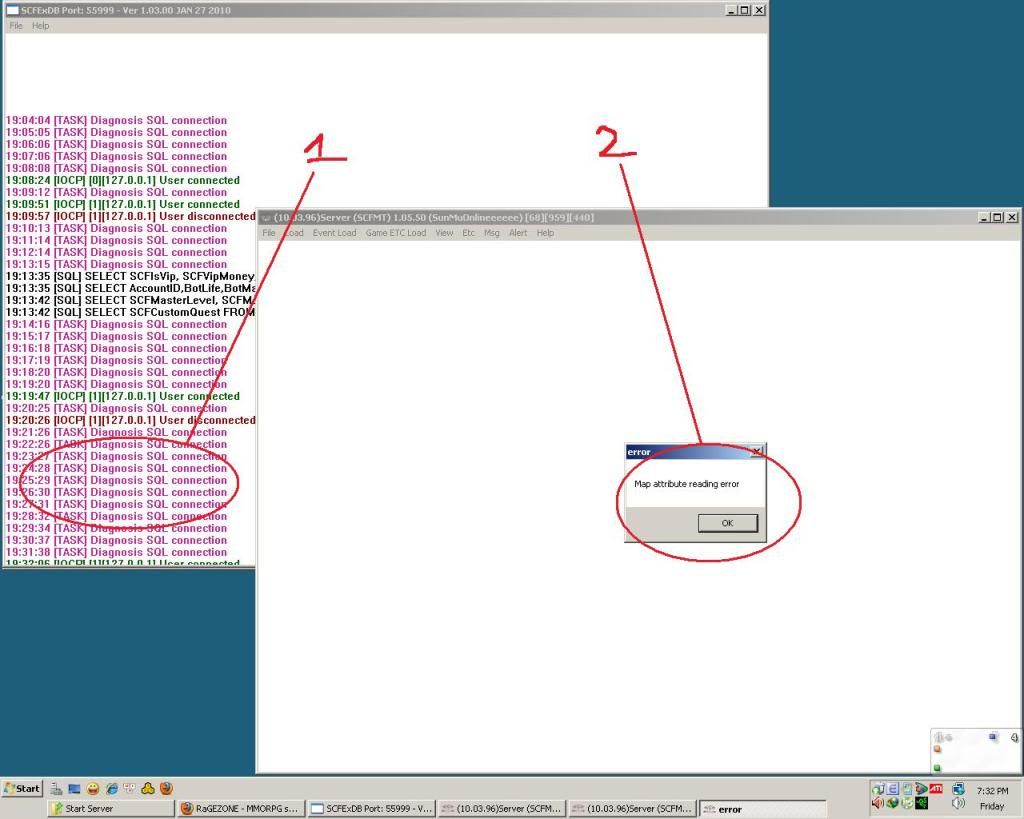Open the Event Load menu

click(334, 233)
